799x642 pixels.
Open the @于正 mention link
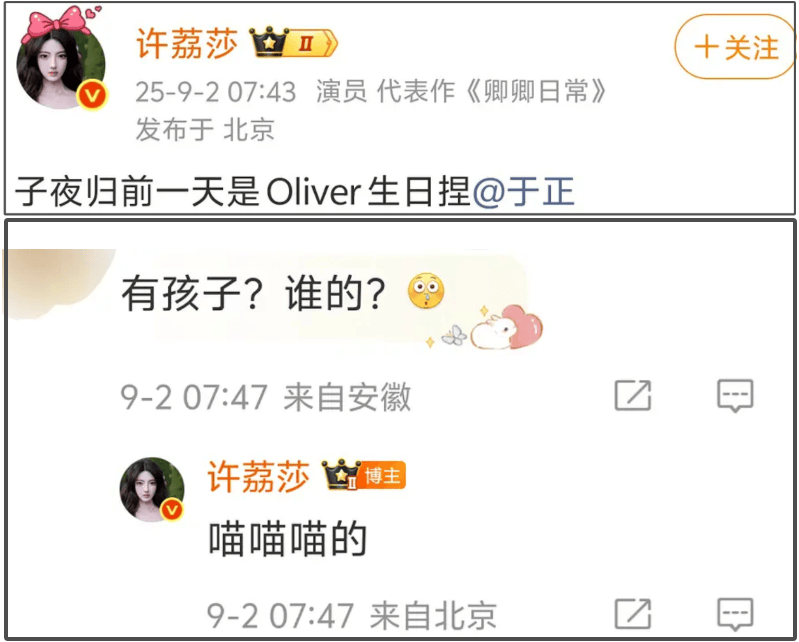pos(524,192)
